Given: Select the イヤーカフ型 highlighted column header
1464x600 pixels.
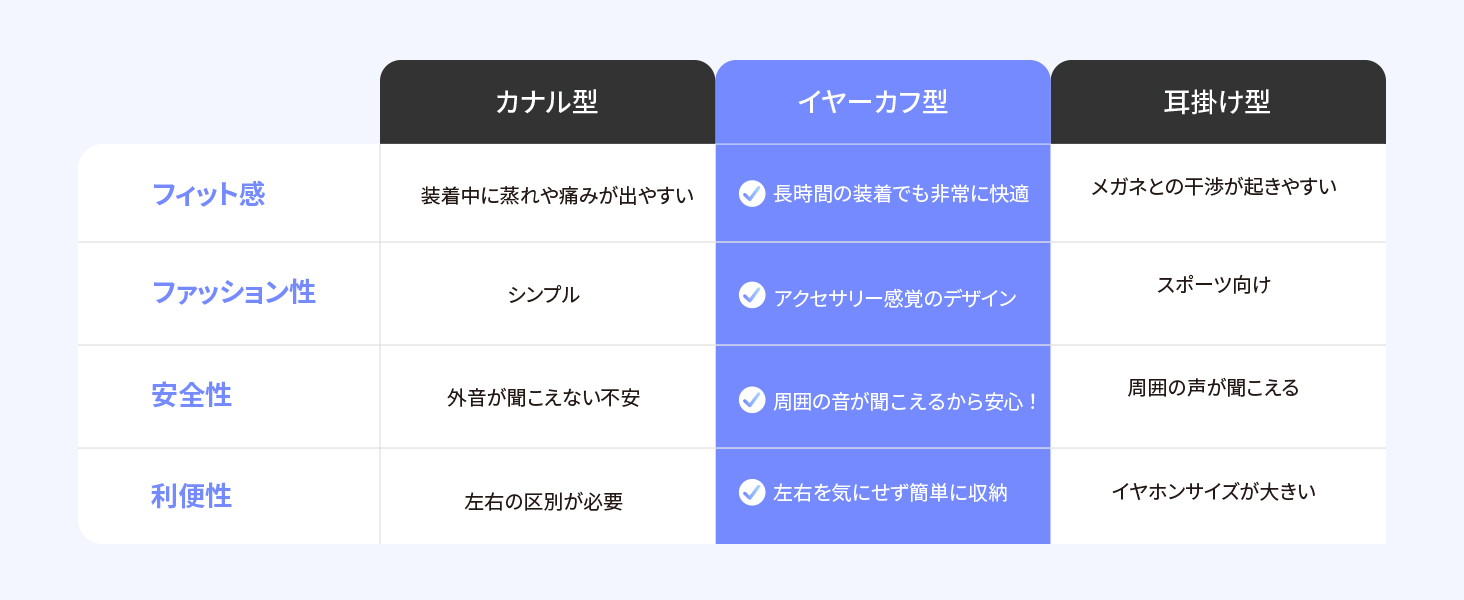Looking at the screenshot, I should (x=883, y=102).
